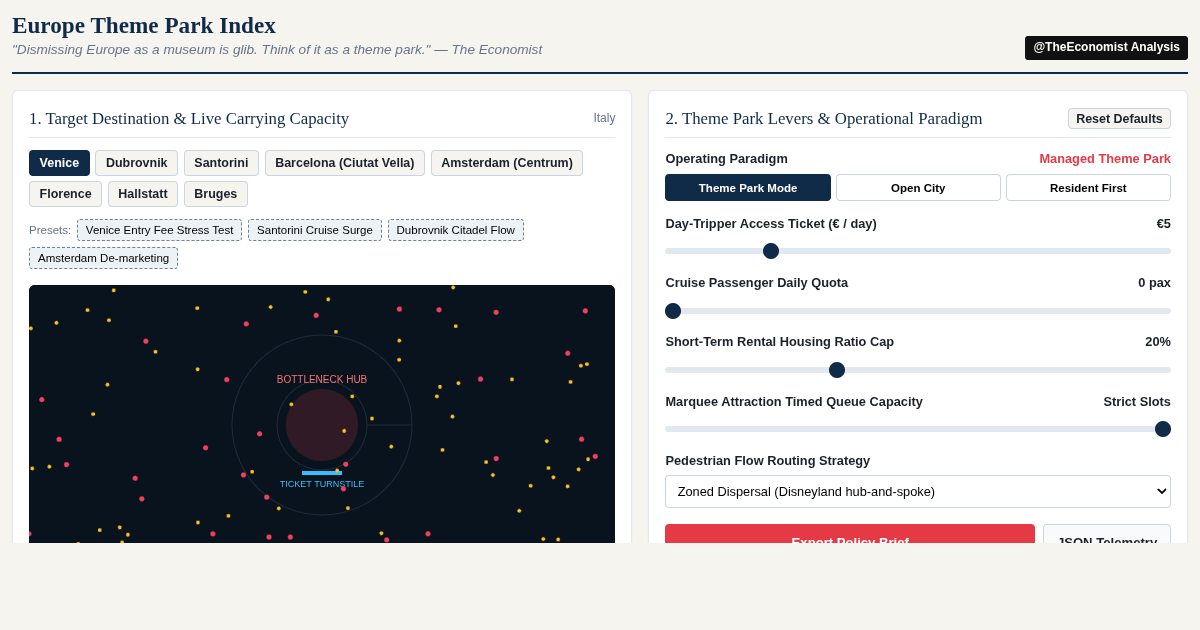Screen dimensions: 1200x630
Task: Click Reset Defaults button
Action: click(x=1119, y=118)
